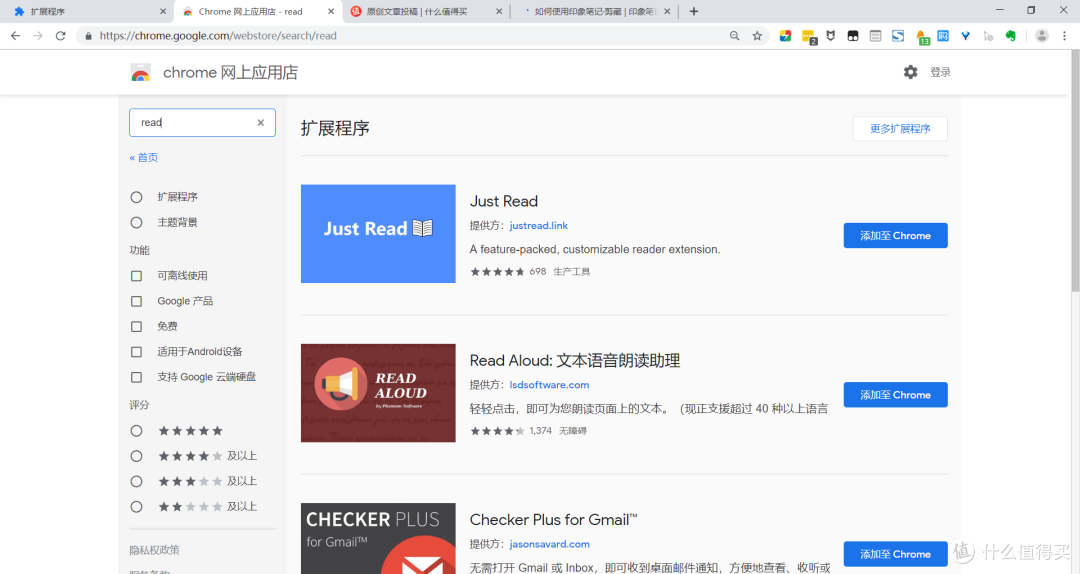Open the colorful lightning-bolt extension
Image resolution: width=1080 pixels, height=574 pixels.
785,36
